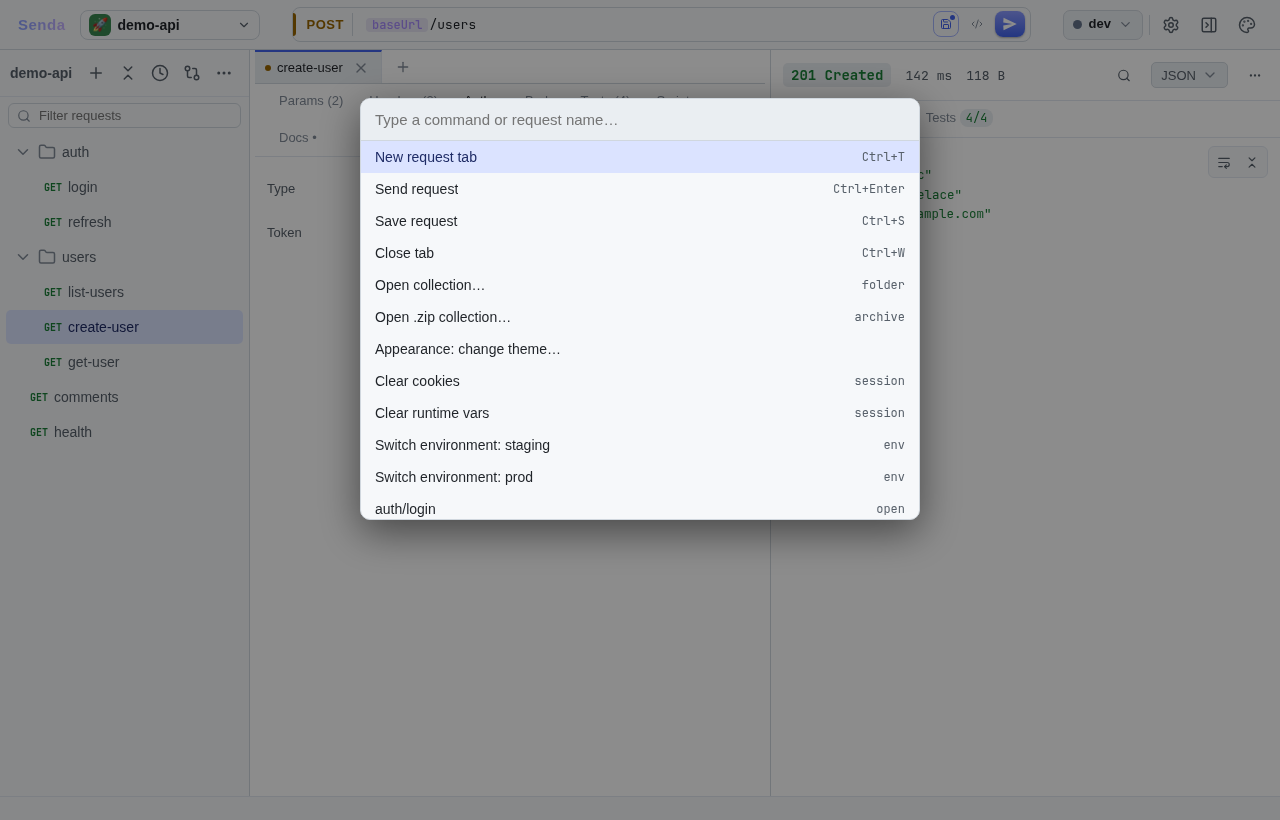Image resolution: width=1280 pixels, height=820 pixels.
Task: Select auth/login in command list
Action: (640, 507)
